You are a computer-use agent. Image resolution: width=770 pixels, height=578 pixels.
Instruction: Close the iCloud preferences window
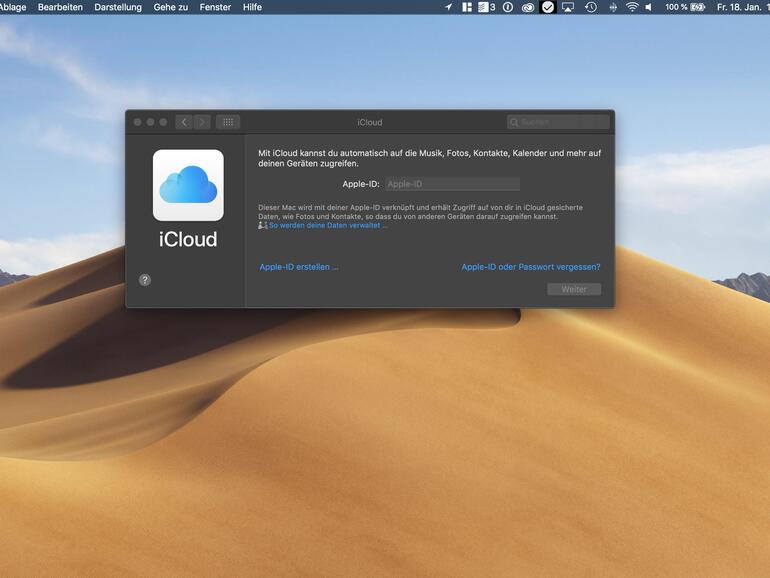(138, 122)
